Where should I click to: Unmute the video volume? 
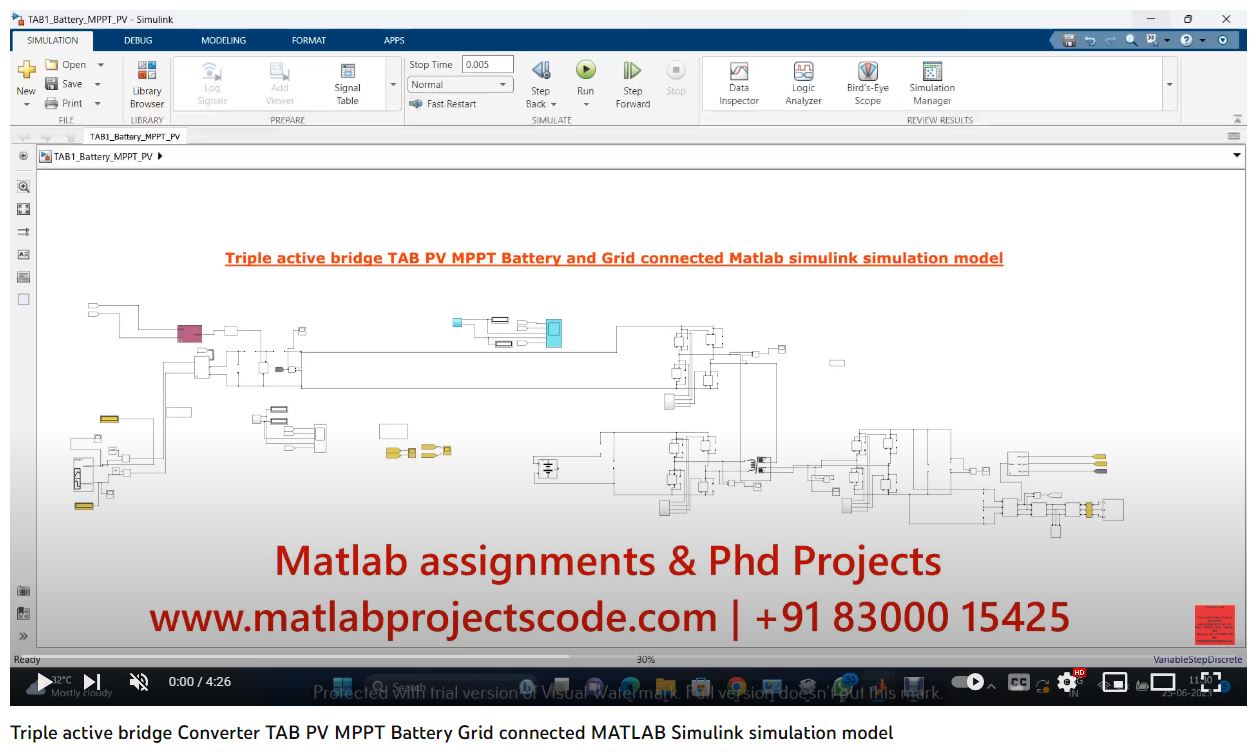[139, 682]
